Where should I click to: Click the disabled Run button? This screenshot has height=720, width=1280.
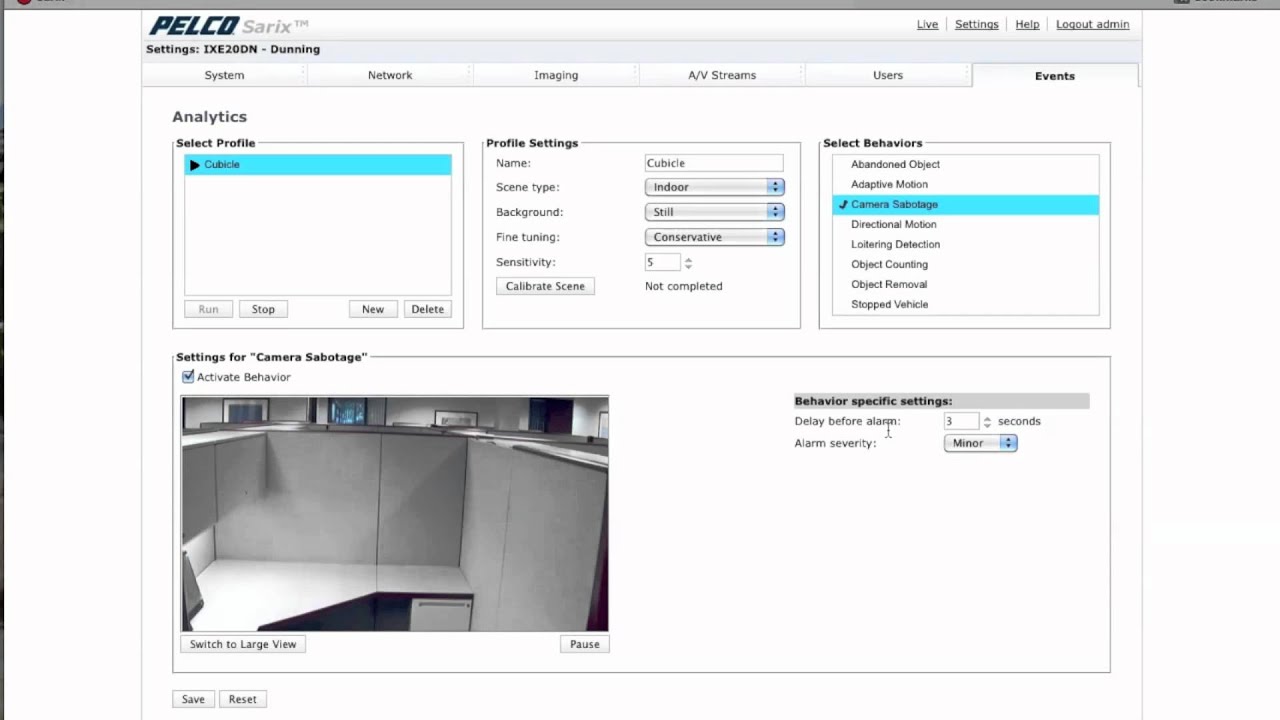(208, 309)
